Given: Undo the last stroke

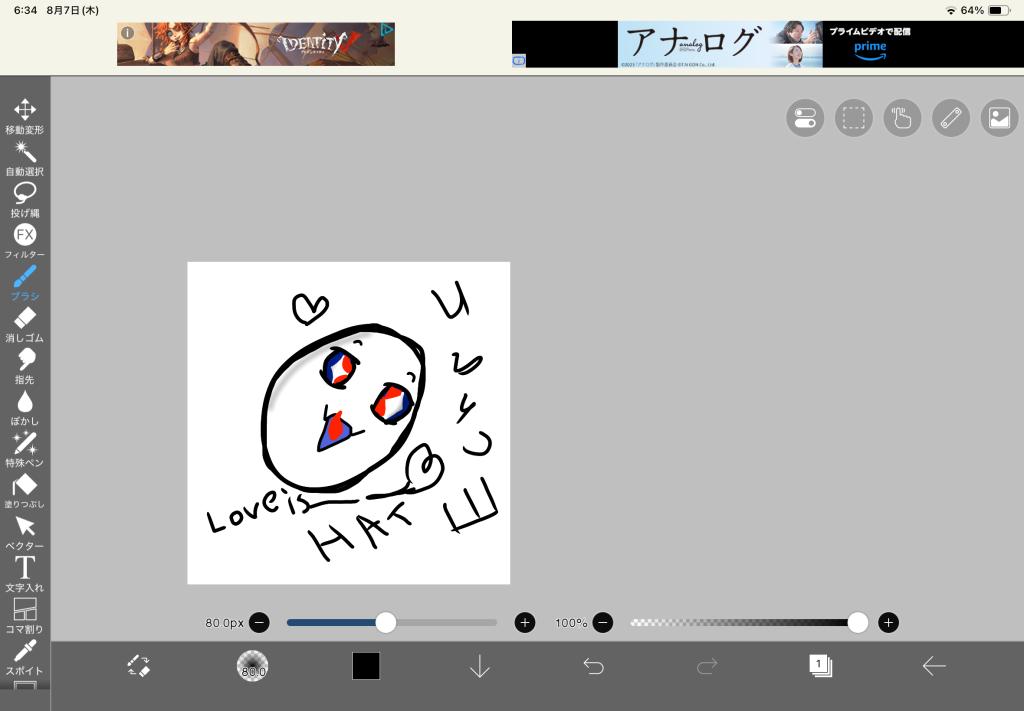Looking at the screenshot, I should 594,666.
